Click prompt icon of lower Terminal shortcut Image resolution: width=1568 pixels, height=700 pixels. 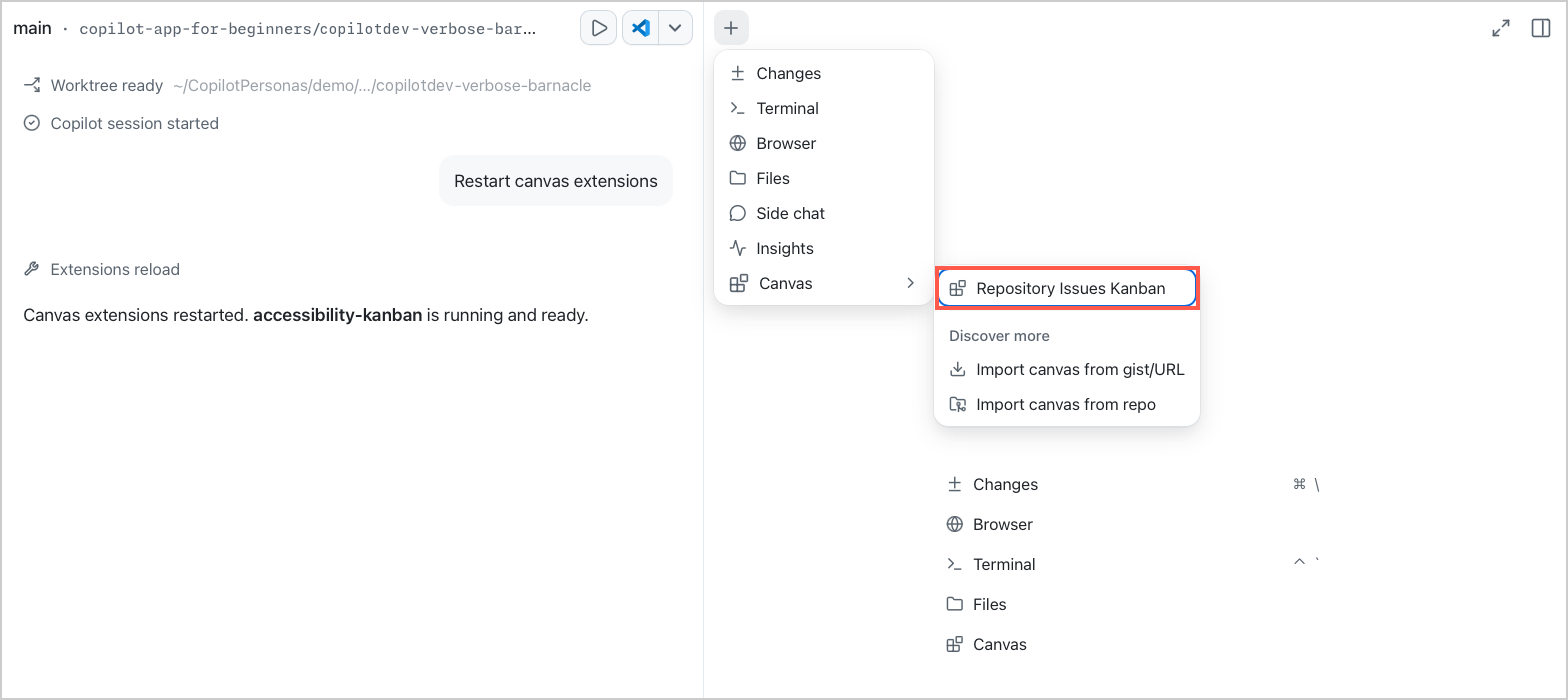[954, 564]
